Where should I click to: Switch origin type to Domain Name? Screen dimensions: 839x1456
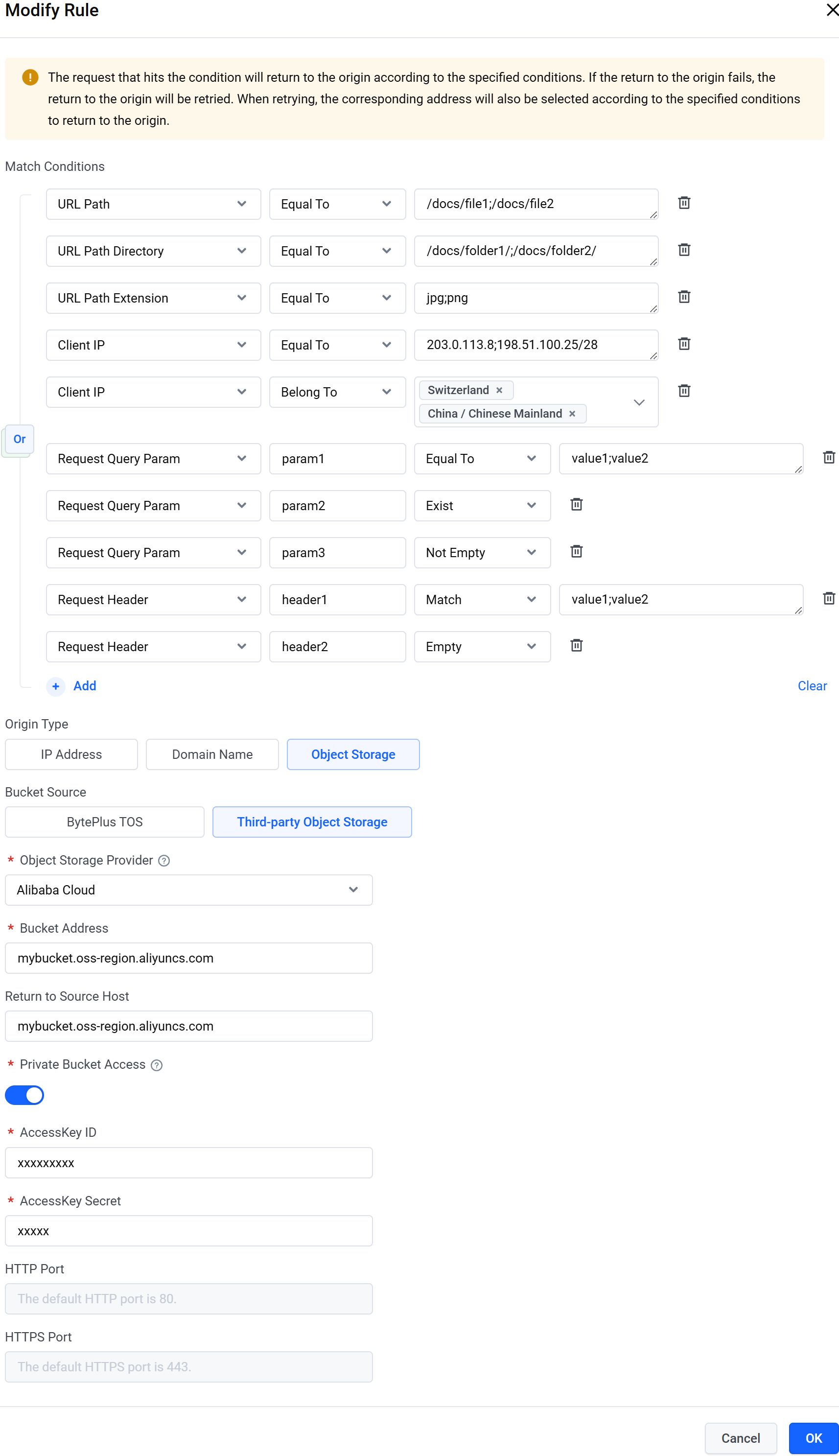[x=212, y=754]
